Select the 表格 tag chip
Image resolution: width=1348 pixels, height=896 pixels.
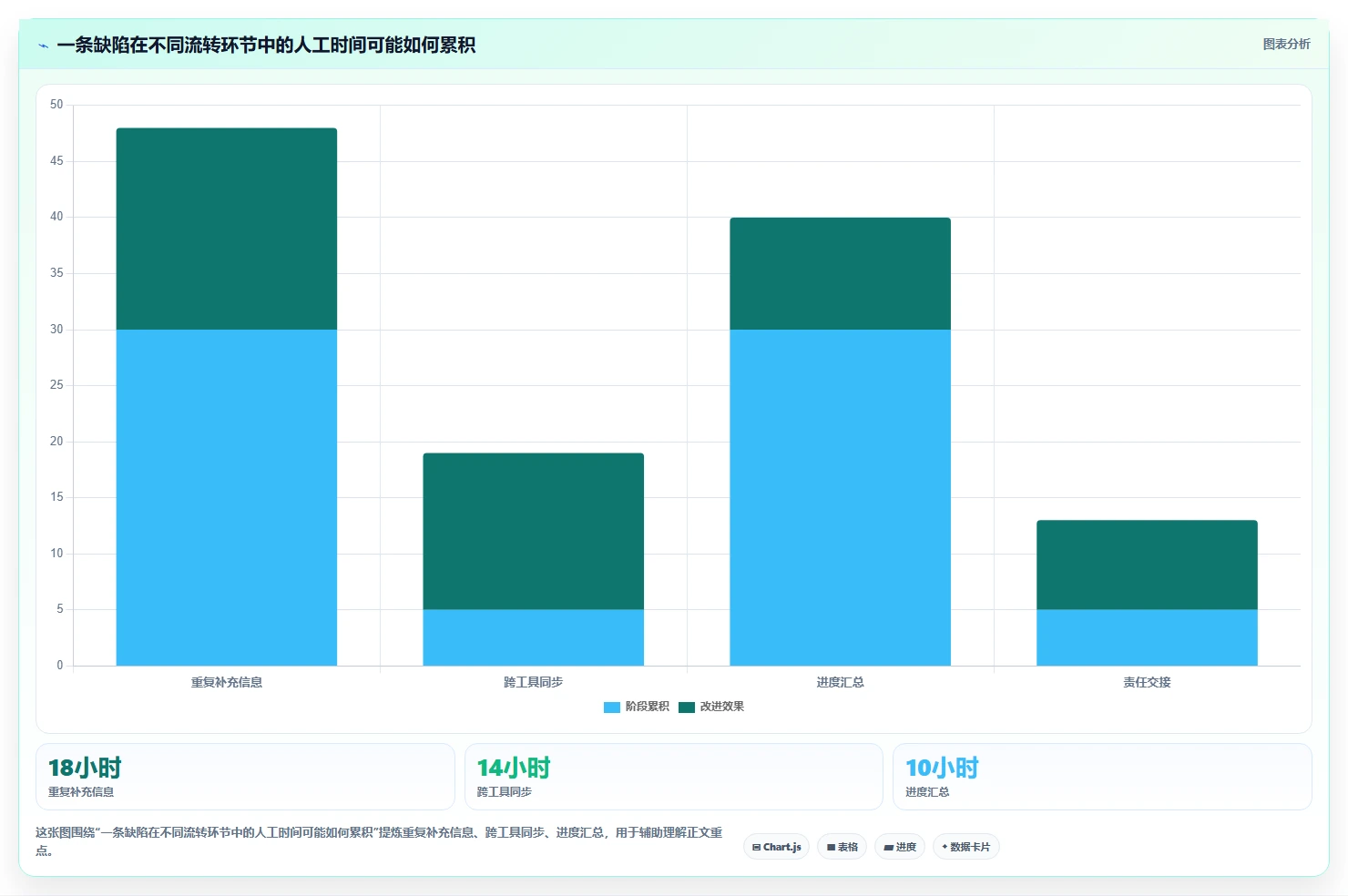(x=842, y=847)
